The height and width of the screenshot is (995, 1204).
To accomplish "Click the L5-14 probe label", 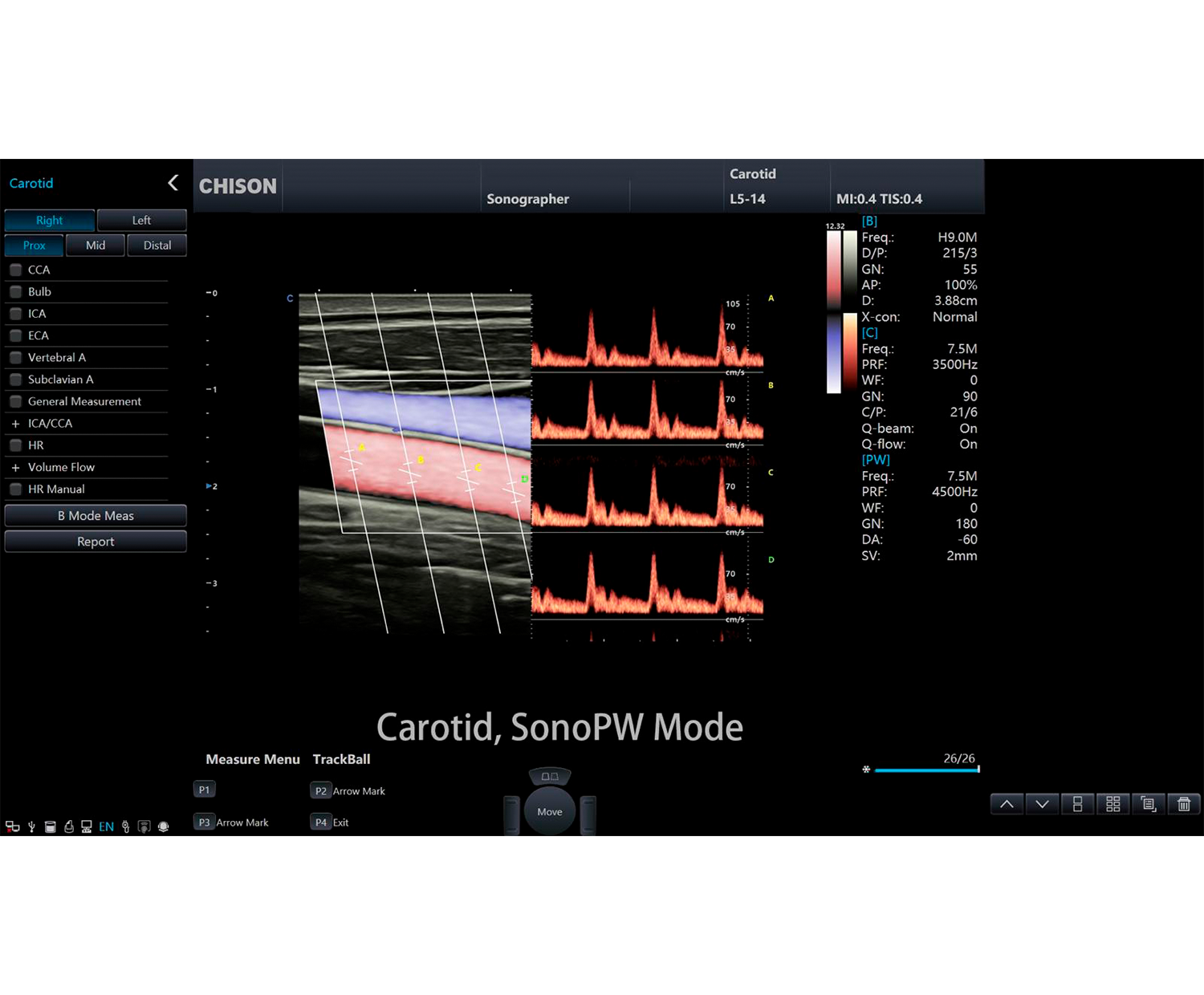I will click(x=747, y=199).
